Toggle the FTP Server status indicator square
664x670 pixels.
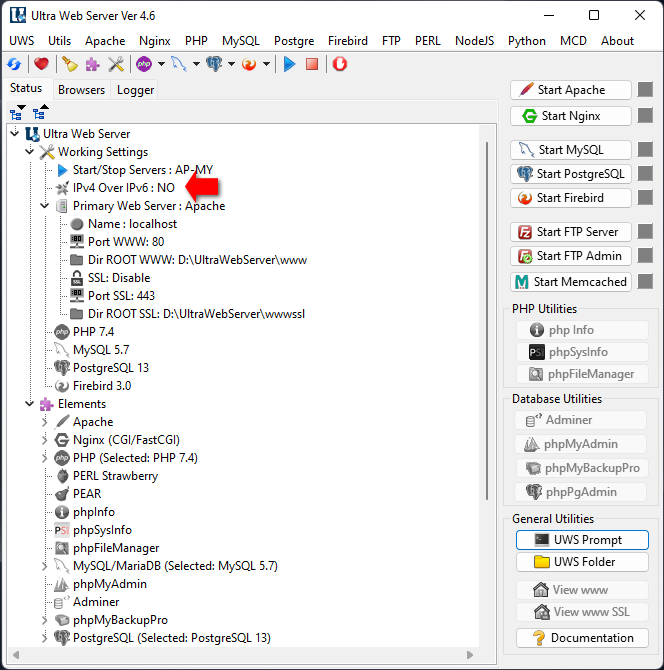645,232
